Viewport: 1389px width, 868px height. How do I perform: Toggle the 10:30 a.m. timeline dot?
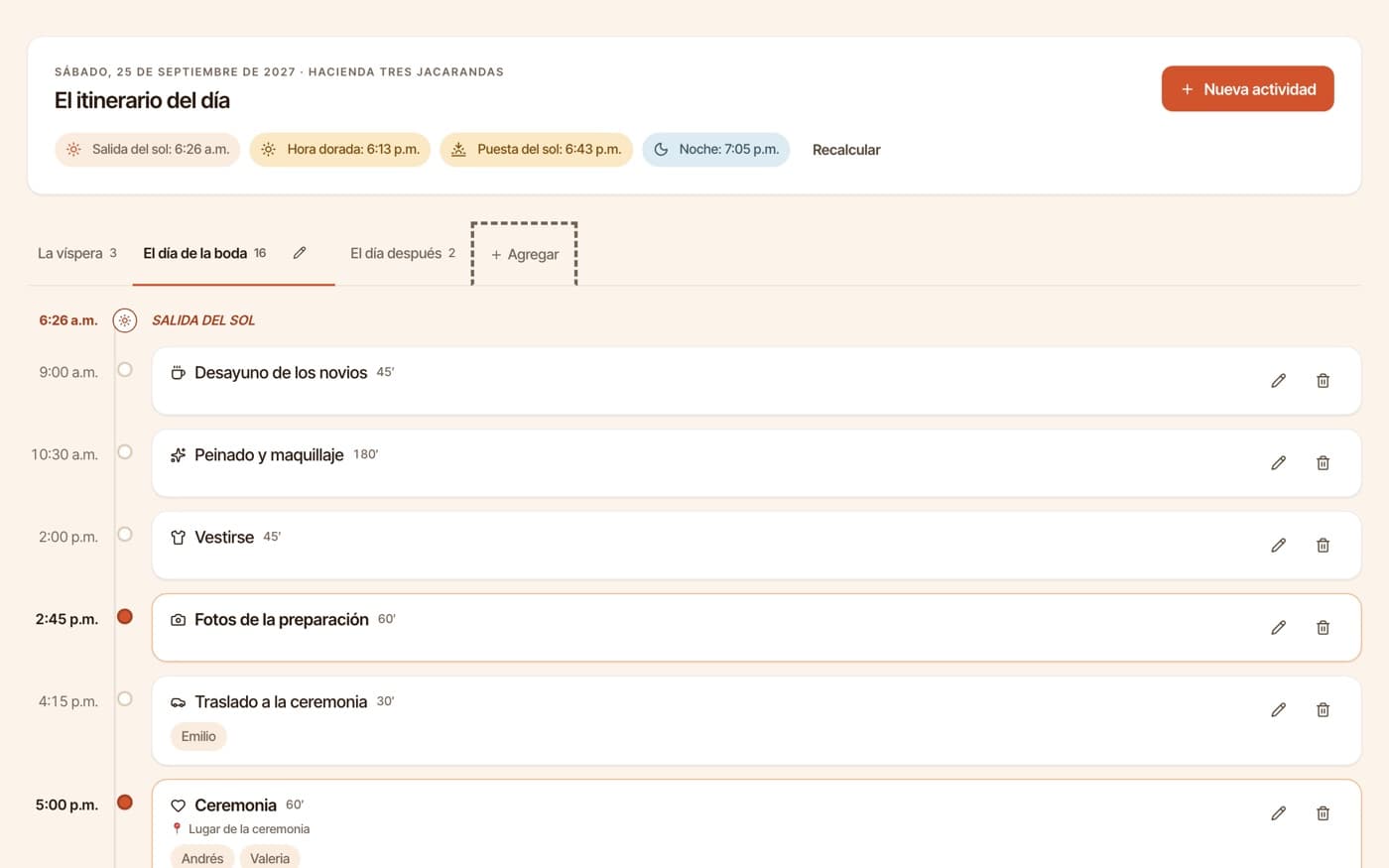[125, 452]
